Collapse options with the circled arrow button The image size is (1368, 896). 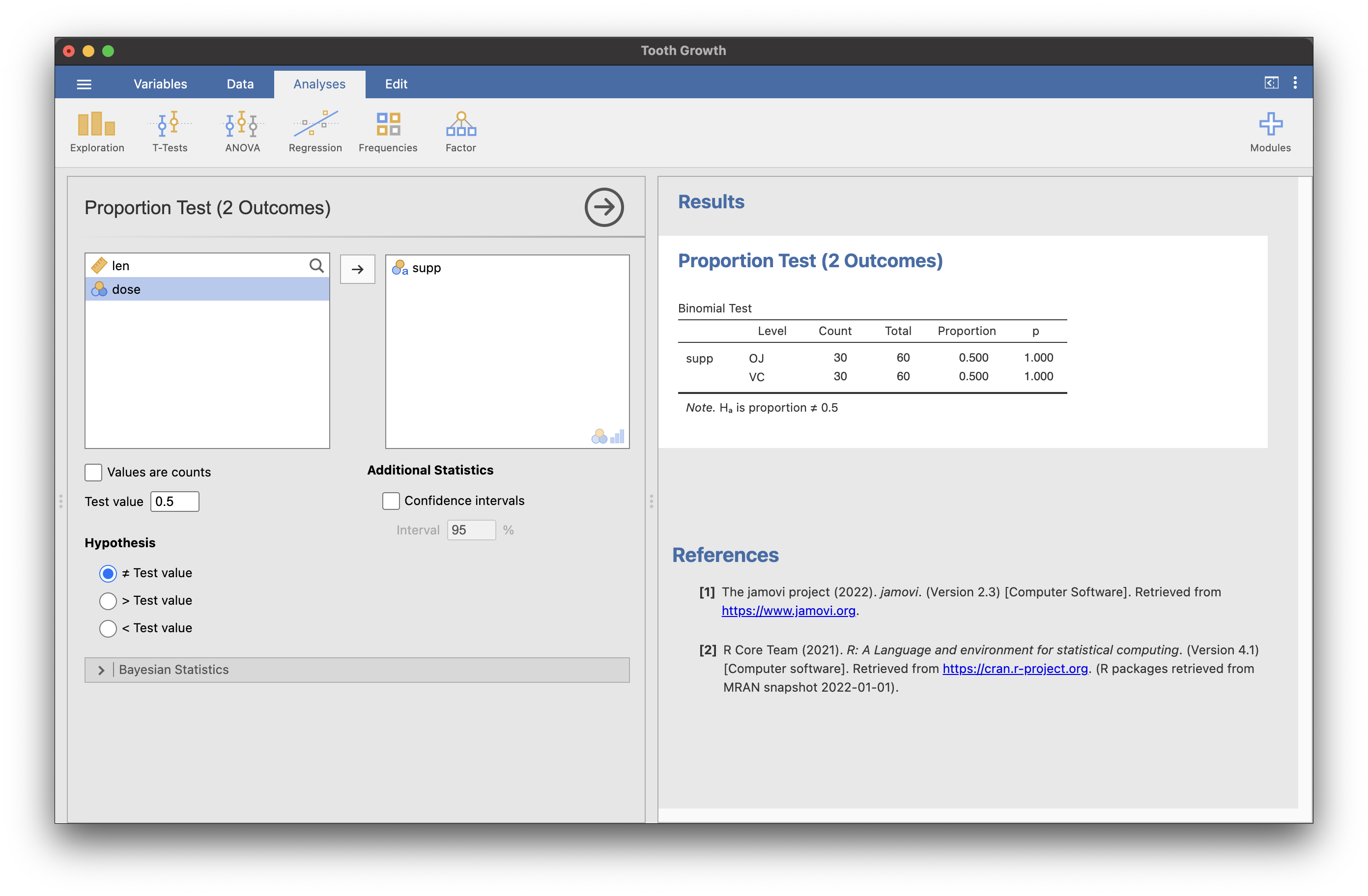pos(603,207)
